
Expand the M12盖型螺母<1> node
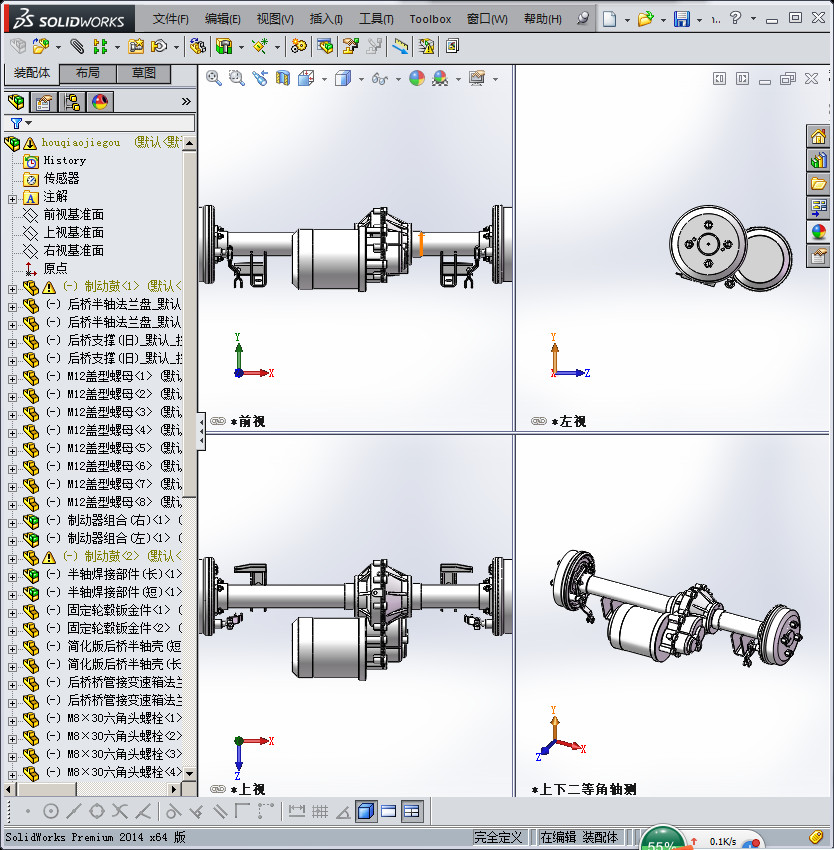12,379
